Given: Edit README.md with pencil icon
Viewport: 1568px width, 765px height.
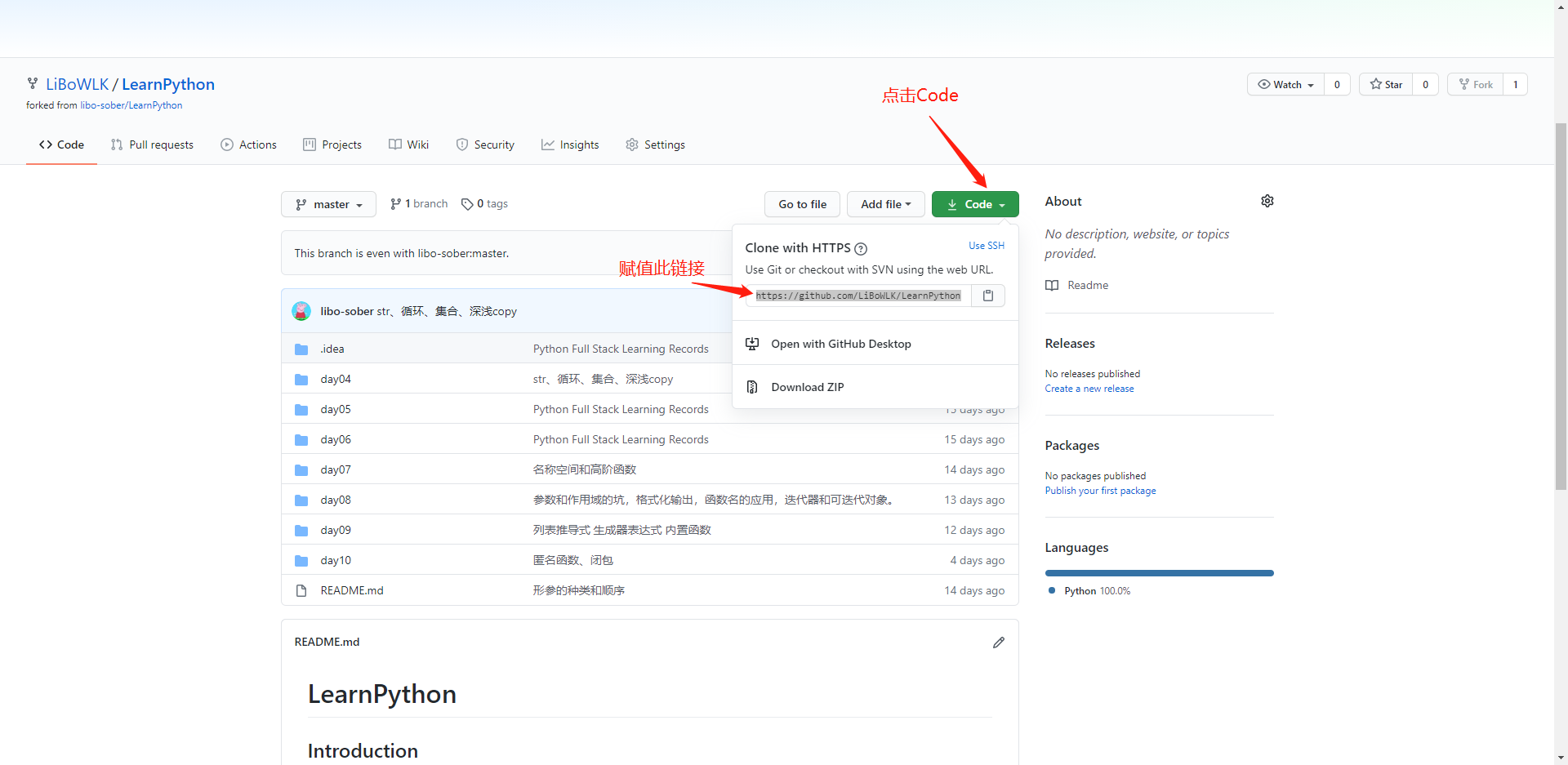Looking at the screenshot, I should (x=998, y=643).
